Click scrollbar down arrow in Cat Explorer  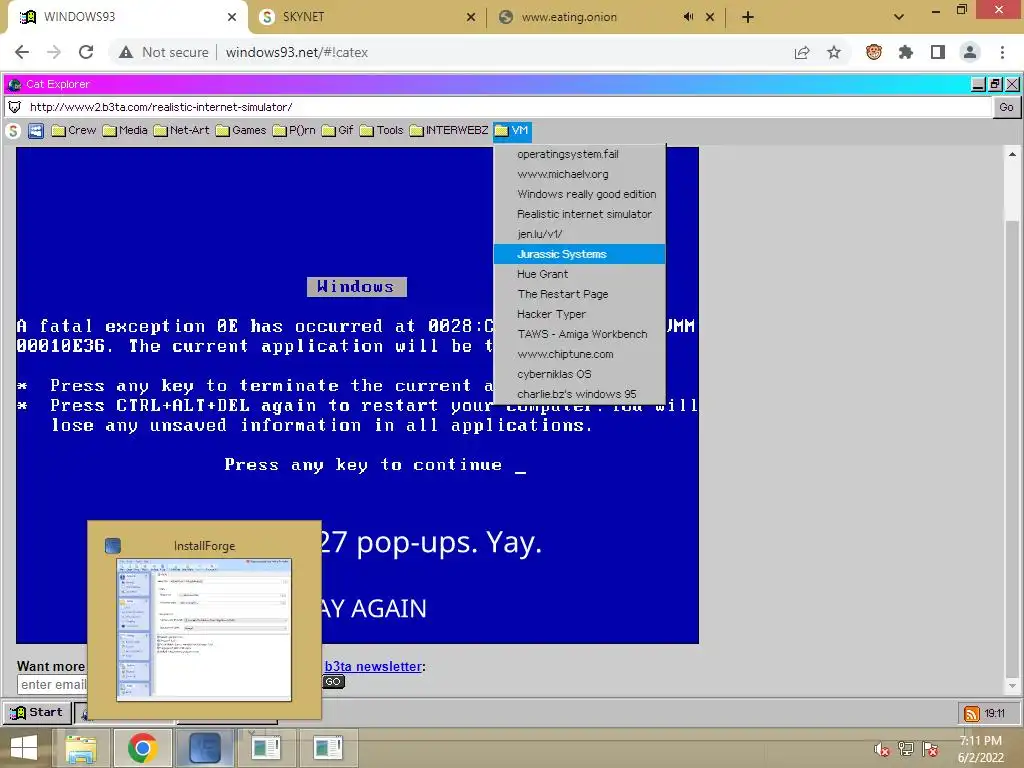pos(1012,686)
